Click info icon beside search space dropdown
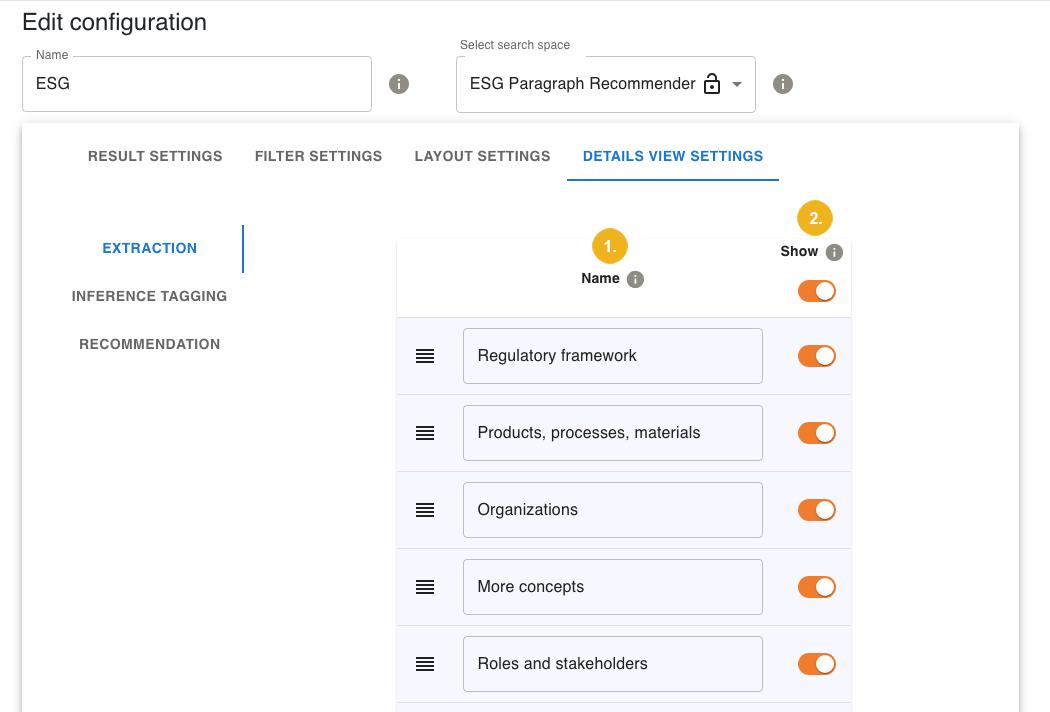This screenshot has height=712, width=1050. pos(783,84)
